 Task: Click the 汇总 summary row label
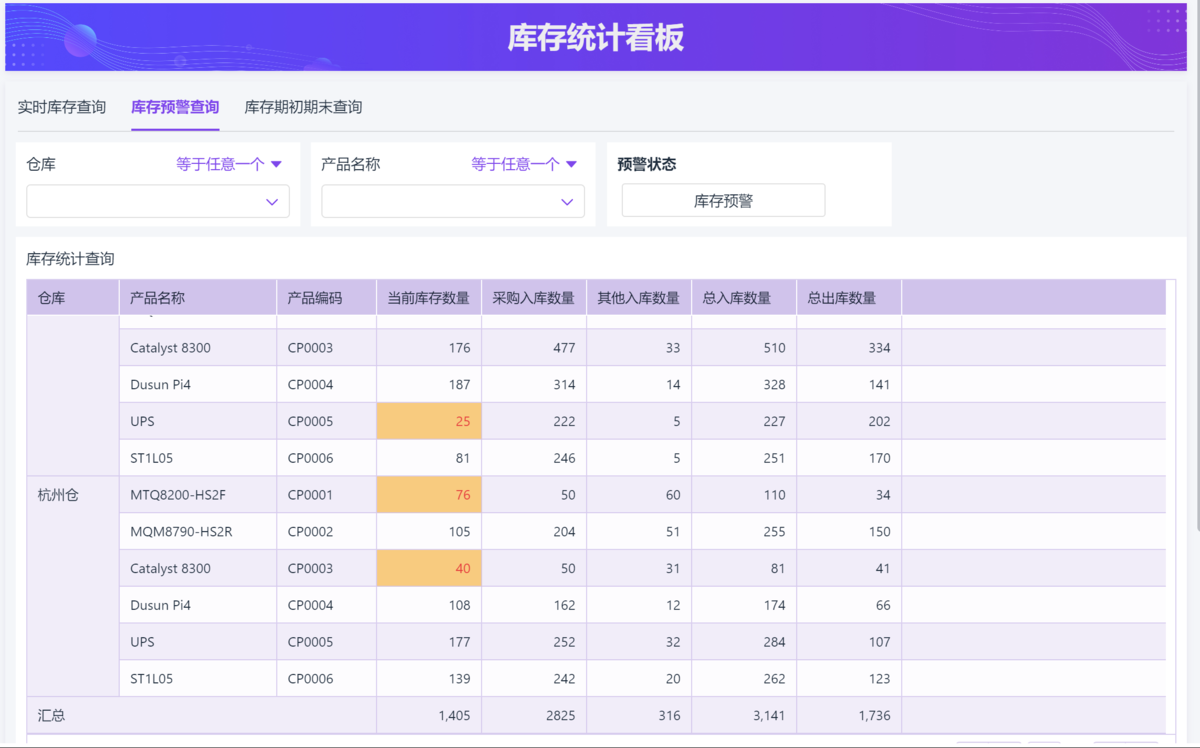51,716
